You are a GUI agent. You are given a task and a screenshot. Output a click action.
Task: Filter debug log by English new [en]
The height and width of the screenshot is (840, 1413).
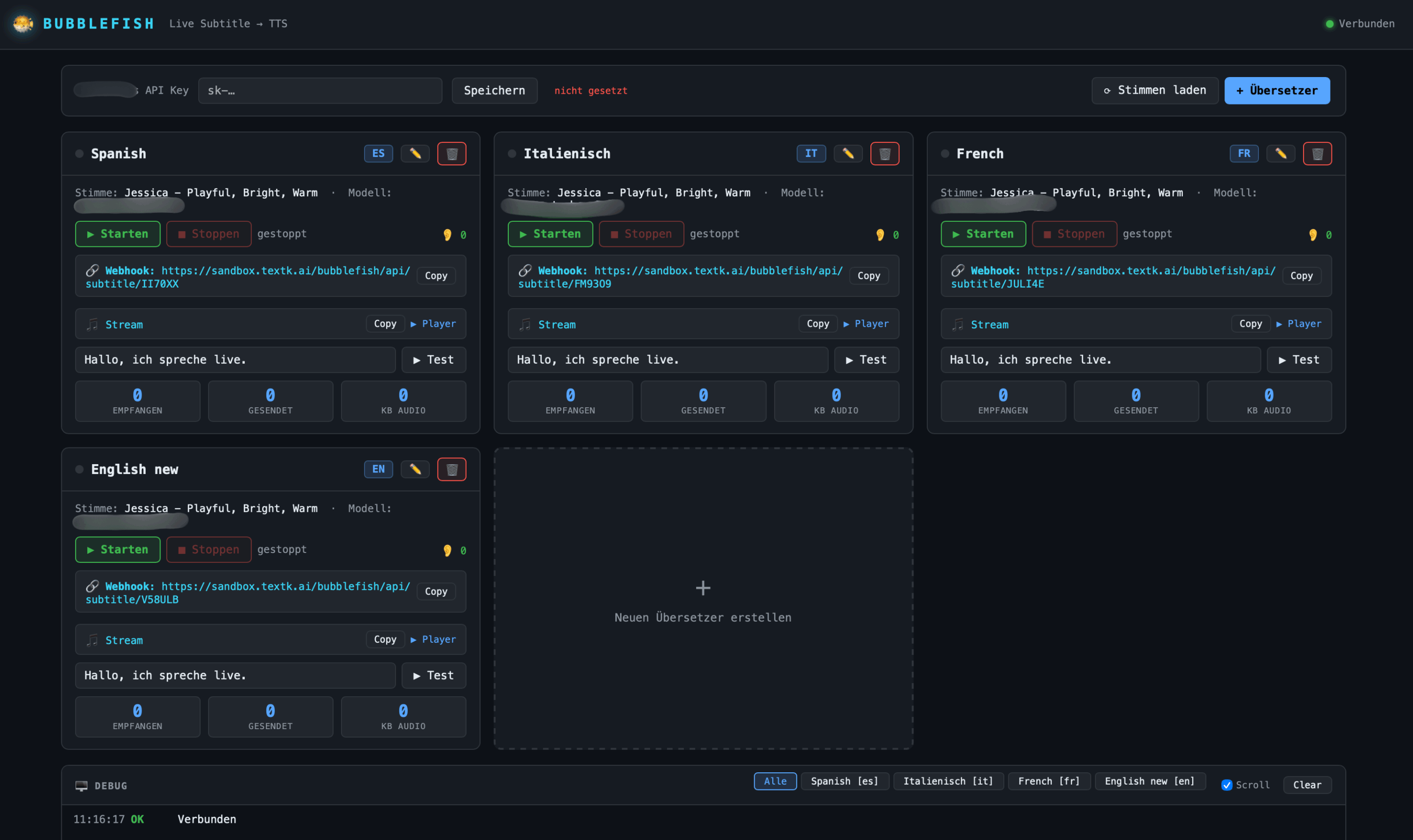pos(1150,781)
